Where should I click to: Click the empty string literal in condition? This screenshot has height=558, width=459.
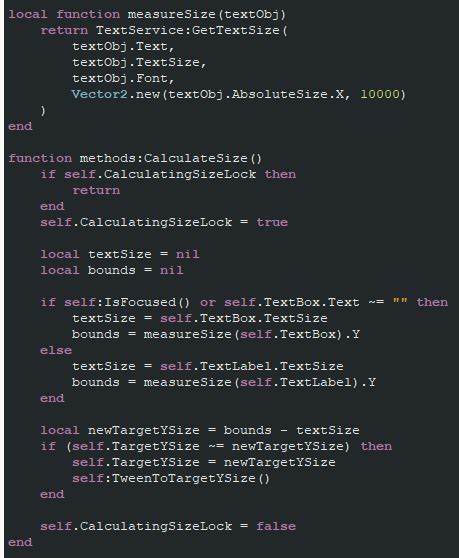tap(400, 301)
